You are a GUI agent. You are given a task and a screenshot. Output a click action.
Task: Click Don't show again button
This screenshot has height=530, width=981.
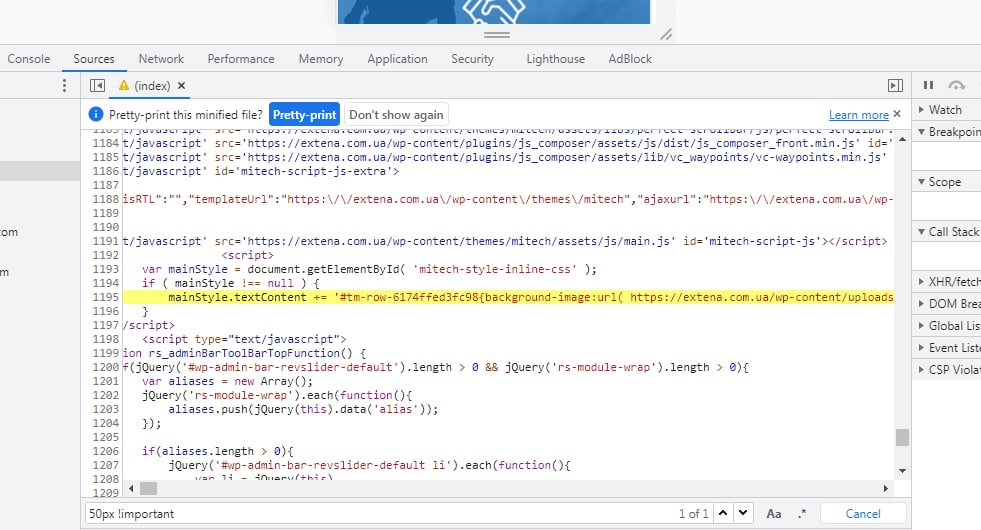[x=396, y=115]
